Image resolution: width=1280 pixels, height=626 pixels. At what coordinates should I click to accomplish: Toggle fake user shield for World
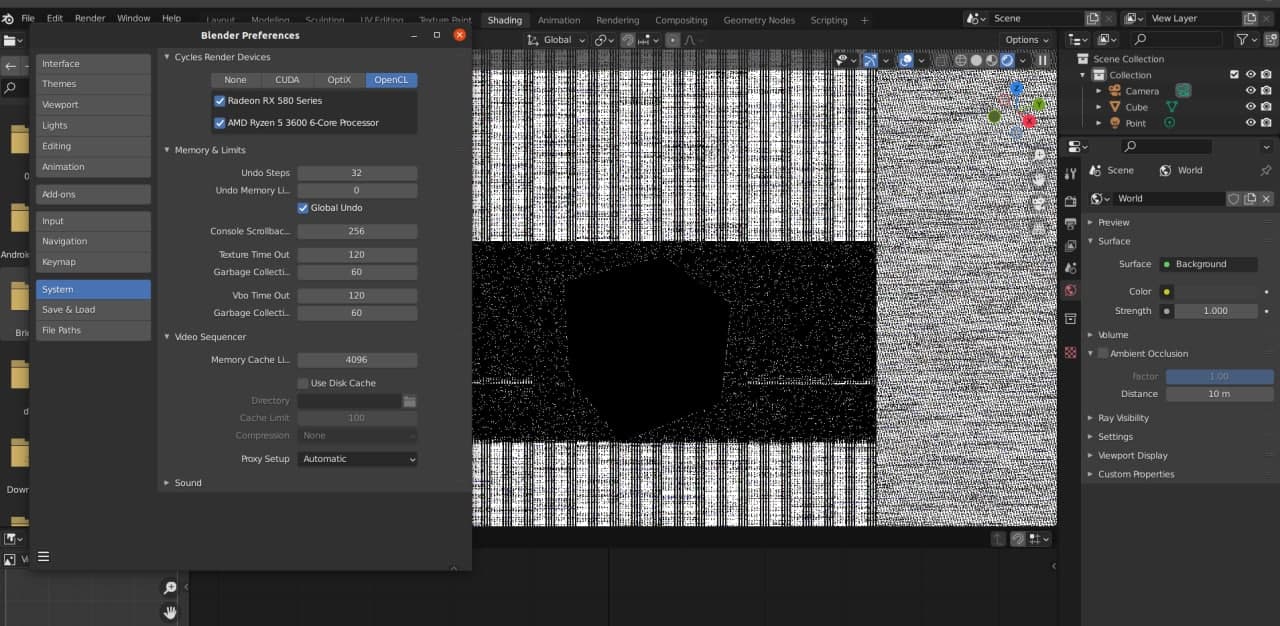click(1234, 199)
